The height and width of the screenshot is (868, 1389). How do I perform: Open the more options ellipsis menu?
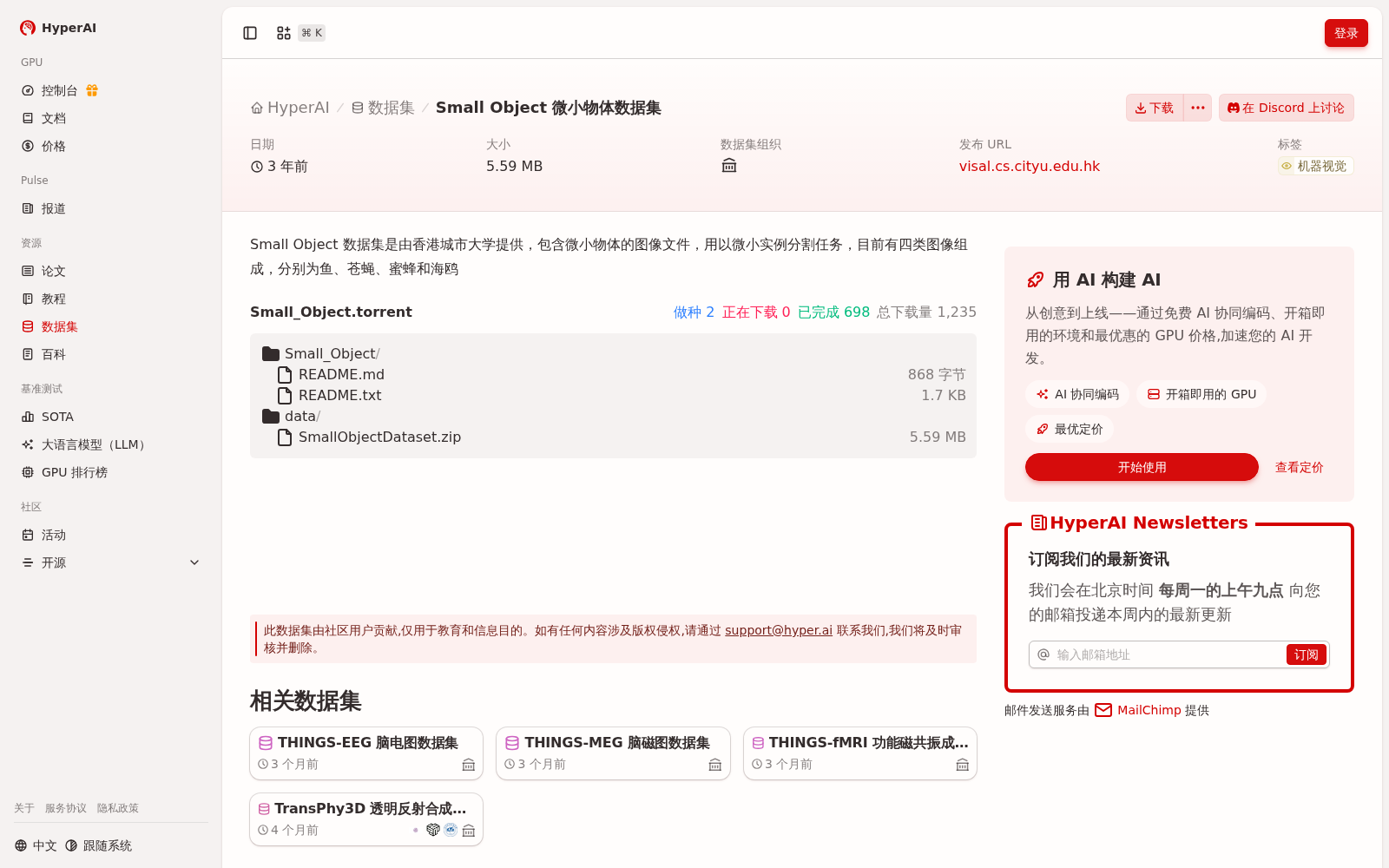point(1198,108)
